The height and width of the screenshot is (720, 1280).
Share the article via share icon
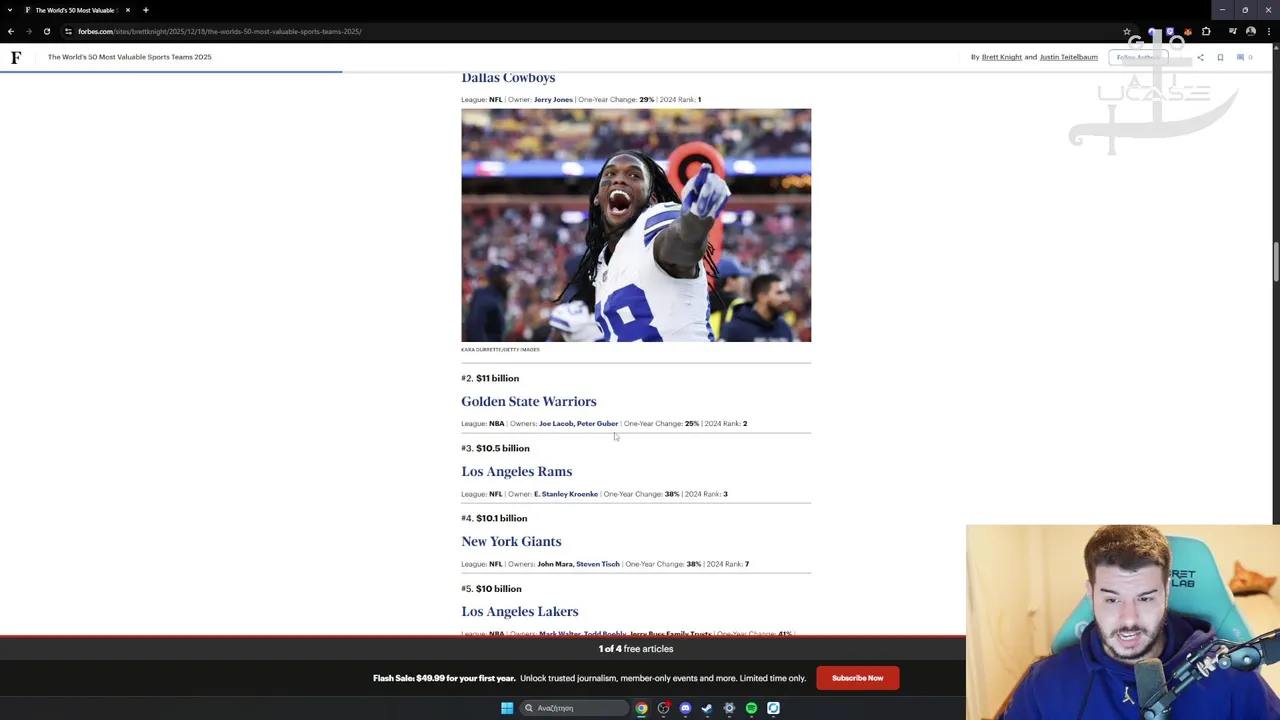1200,57
